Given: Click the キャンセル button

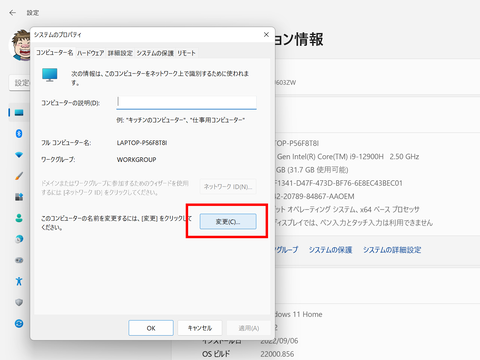Looking at the screenshot, I should [x=200, y=328].
